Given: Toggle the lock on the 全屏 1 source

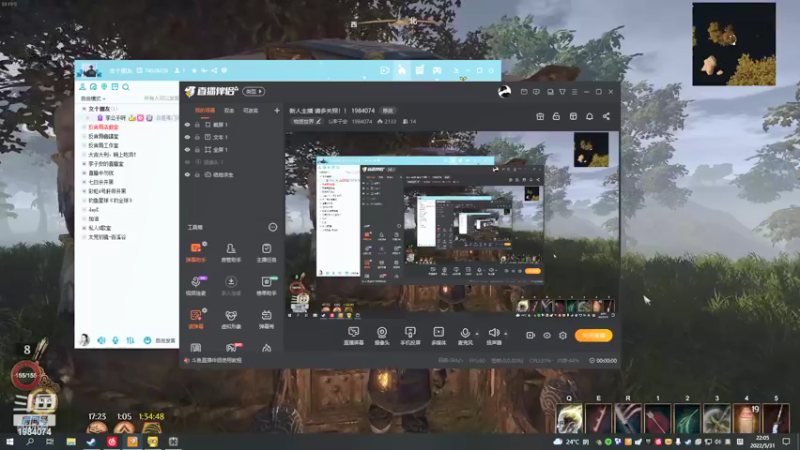Looking at the screenshot, I should [197, 149].
